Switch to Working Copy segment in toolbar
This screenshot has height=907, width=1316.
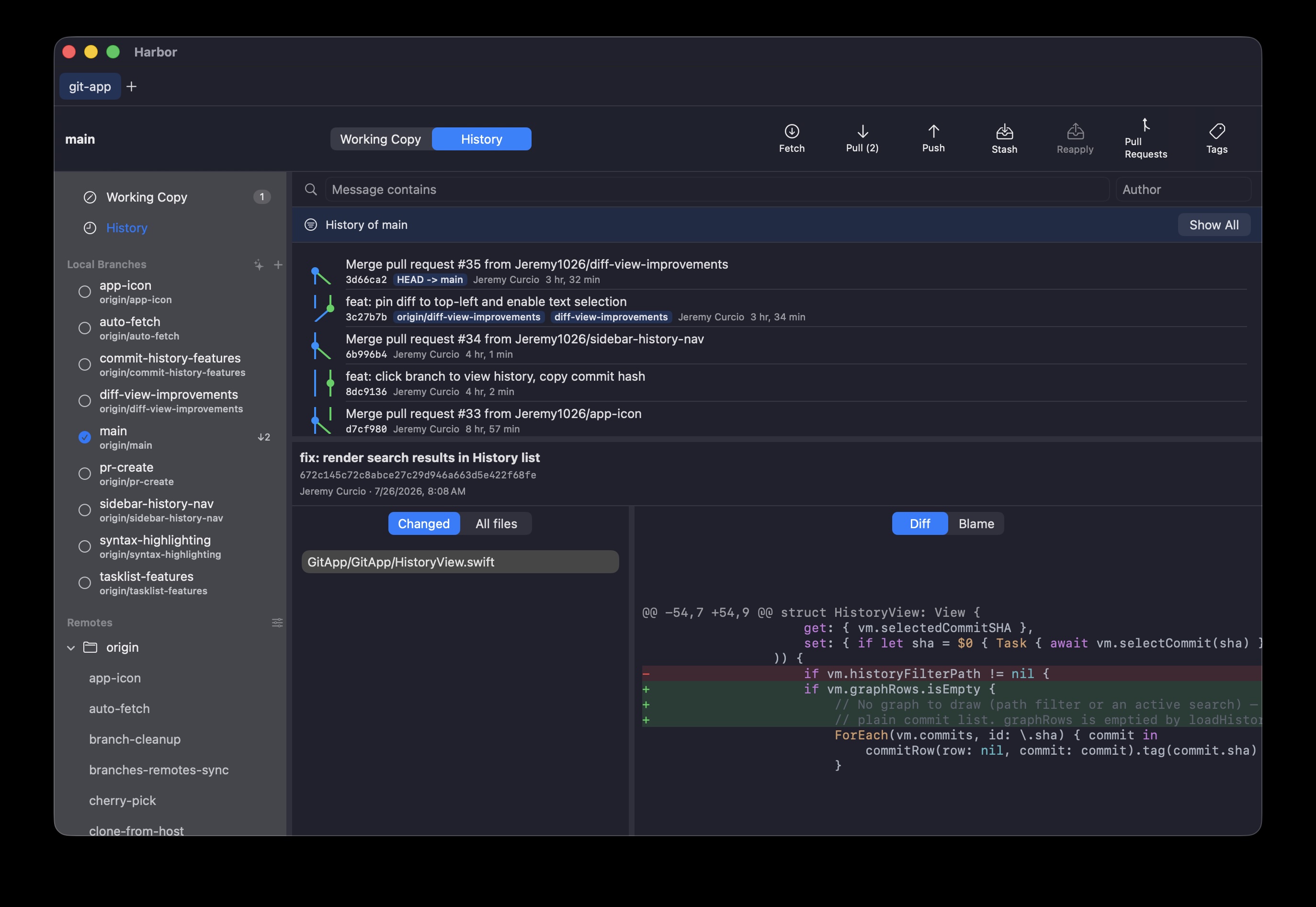381,139
